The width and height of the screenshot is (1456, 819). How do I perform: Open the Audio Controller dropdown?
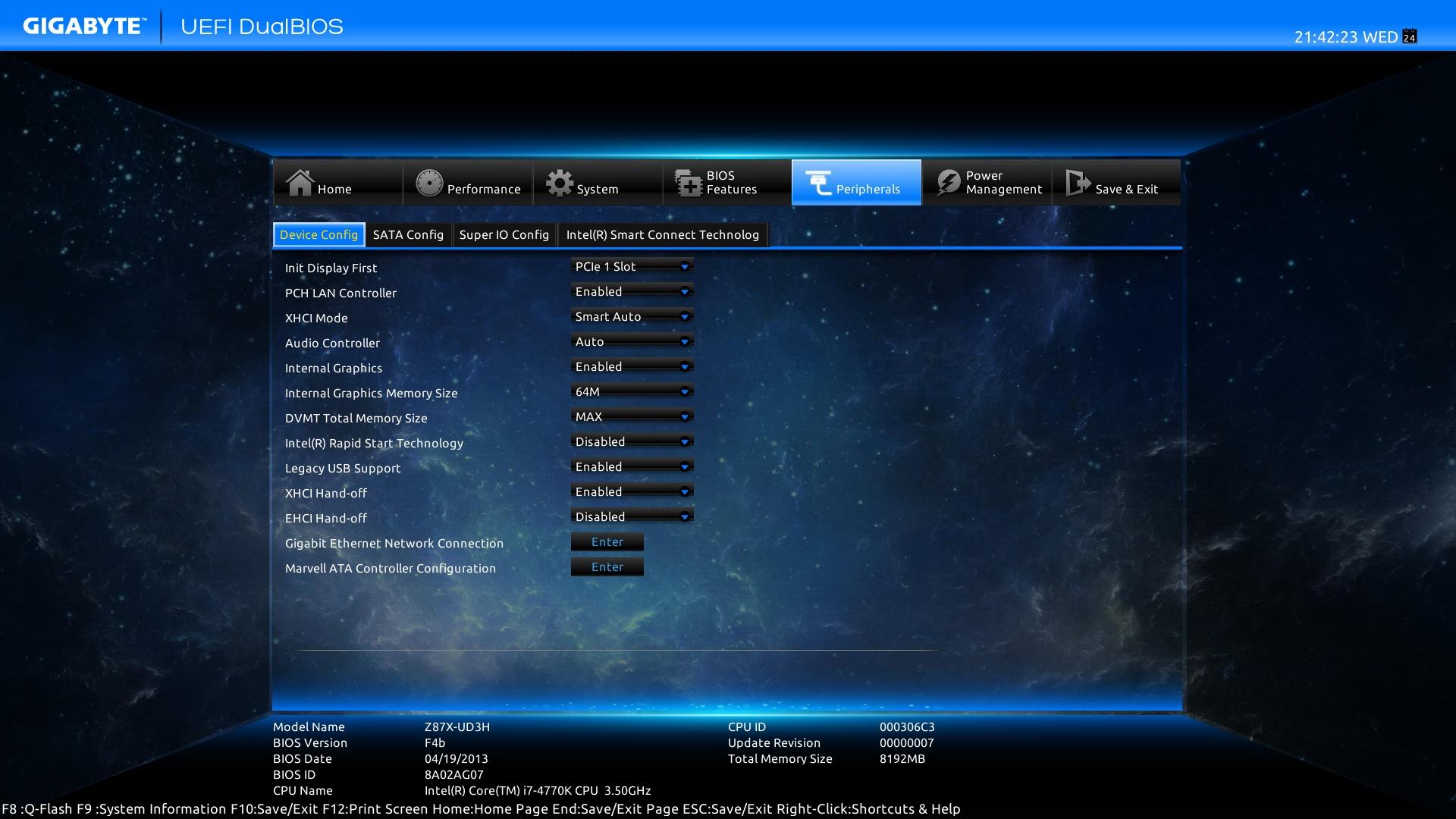coord(632,341)
